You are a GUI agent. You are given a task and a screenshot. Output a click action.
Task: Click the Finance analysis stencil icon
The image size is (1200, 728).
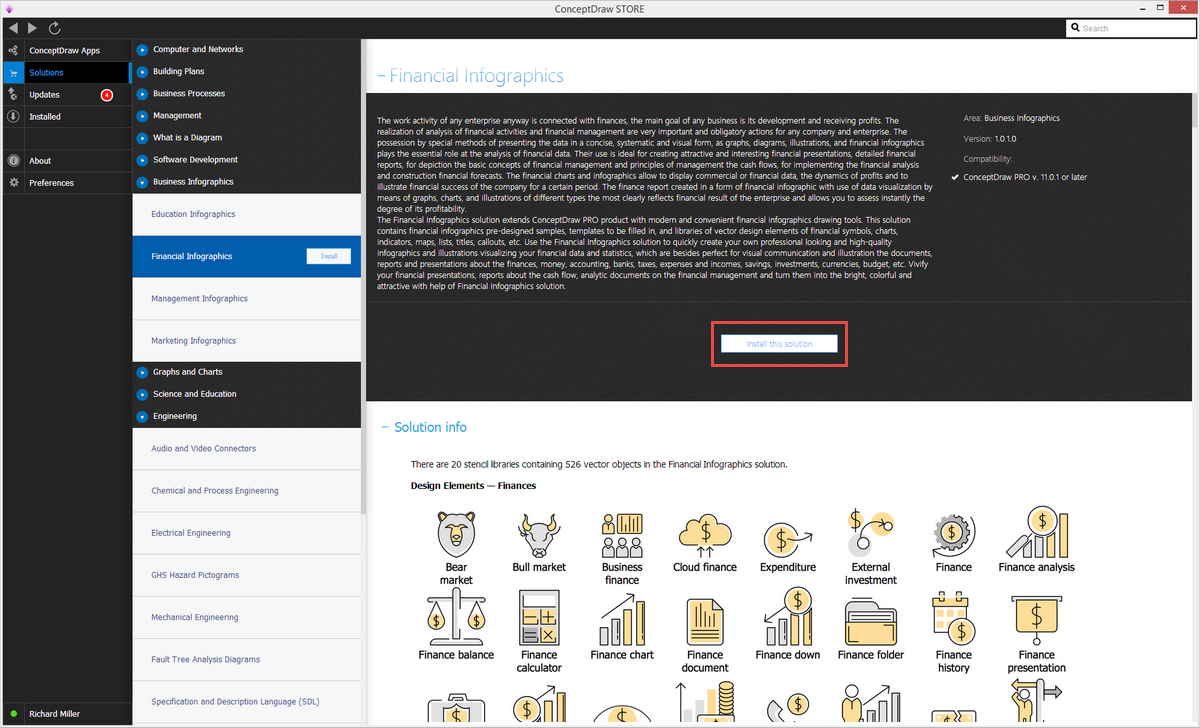[1037, 533]
